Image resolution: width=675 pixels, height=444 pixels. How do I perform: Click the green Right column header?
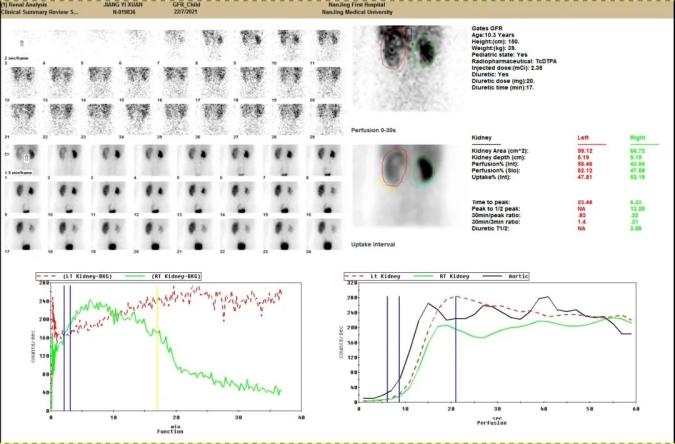(x=638, y=138)
